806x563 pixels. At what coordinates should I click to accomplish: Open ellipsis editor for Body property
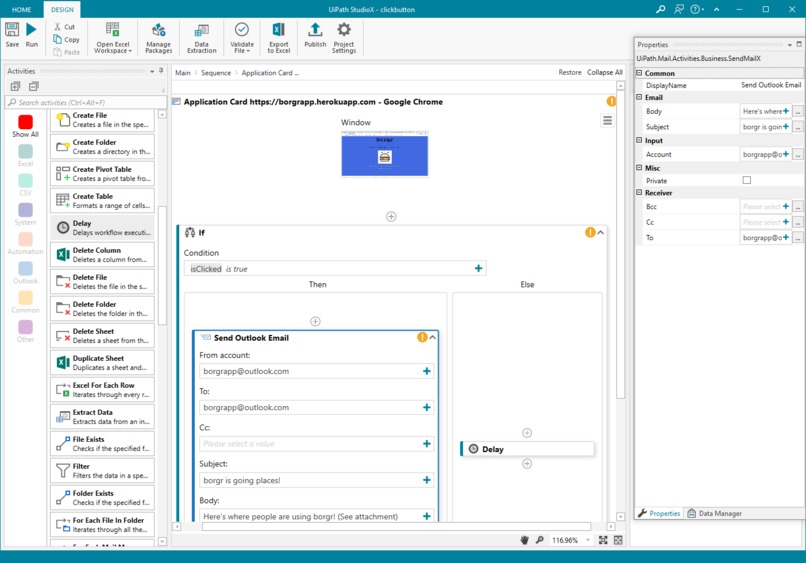798,111
